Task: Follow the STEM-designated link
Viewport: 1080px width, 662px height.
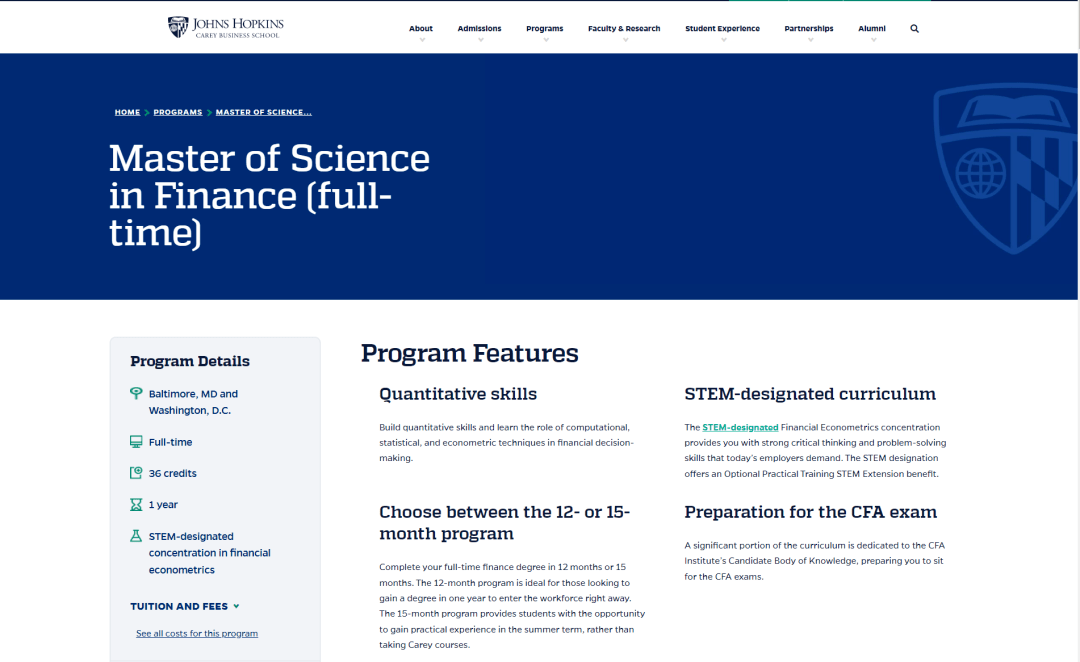Action: click(740, 427)
